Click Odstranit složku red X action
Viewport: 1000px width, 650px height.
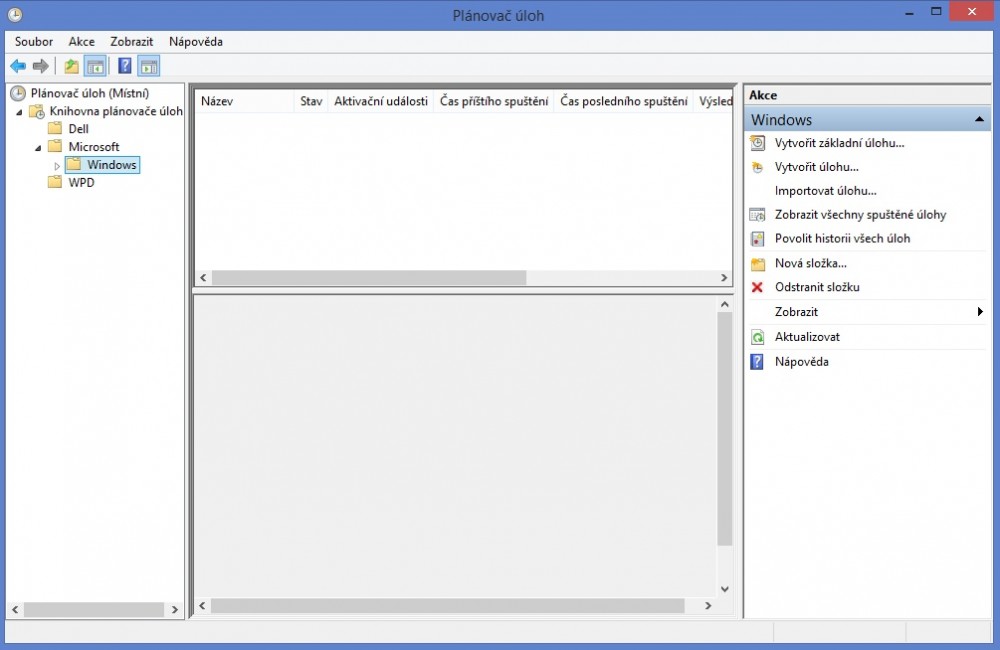point(816,288)
